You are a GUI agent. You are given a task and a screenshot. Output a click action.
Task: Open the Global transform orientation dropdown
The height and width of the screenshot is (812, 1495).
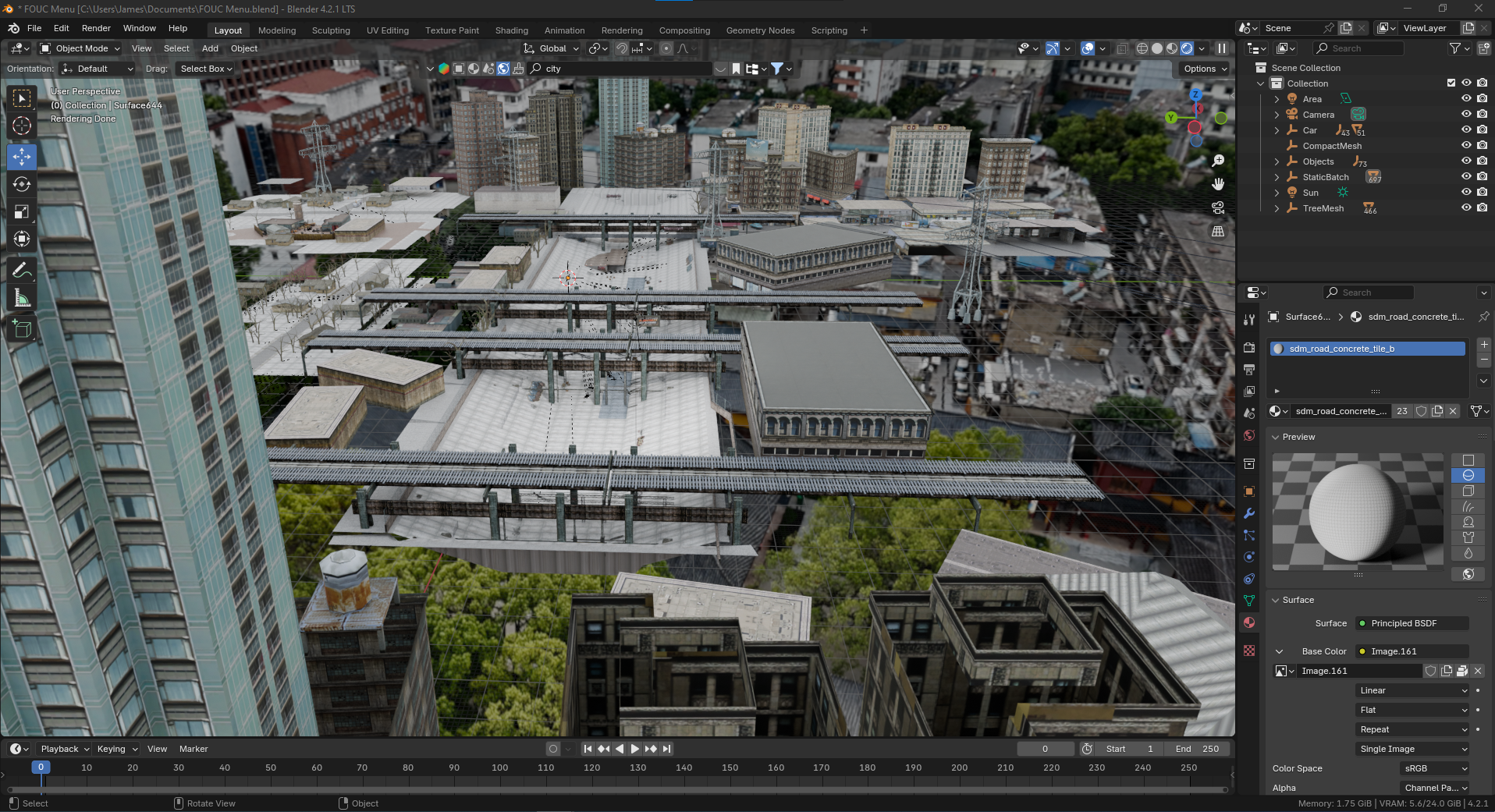pyautogui.click(x=552, y=48)
